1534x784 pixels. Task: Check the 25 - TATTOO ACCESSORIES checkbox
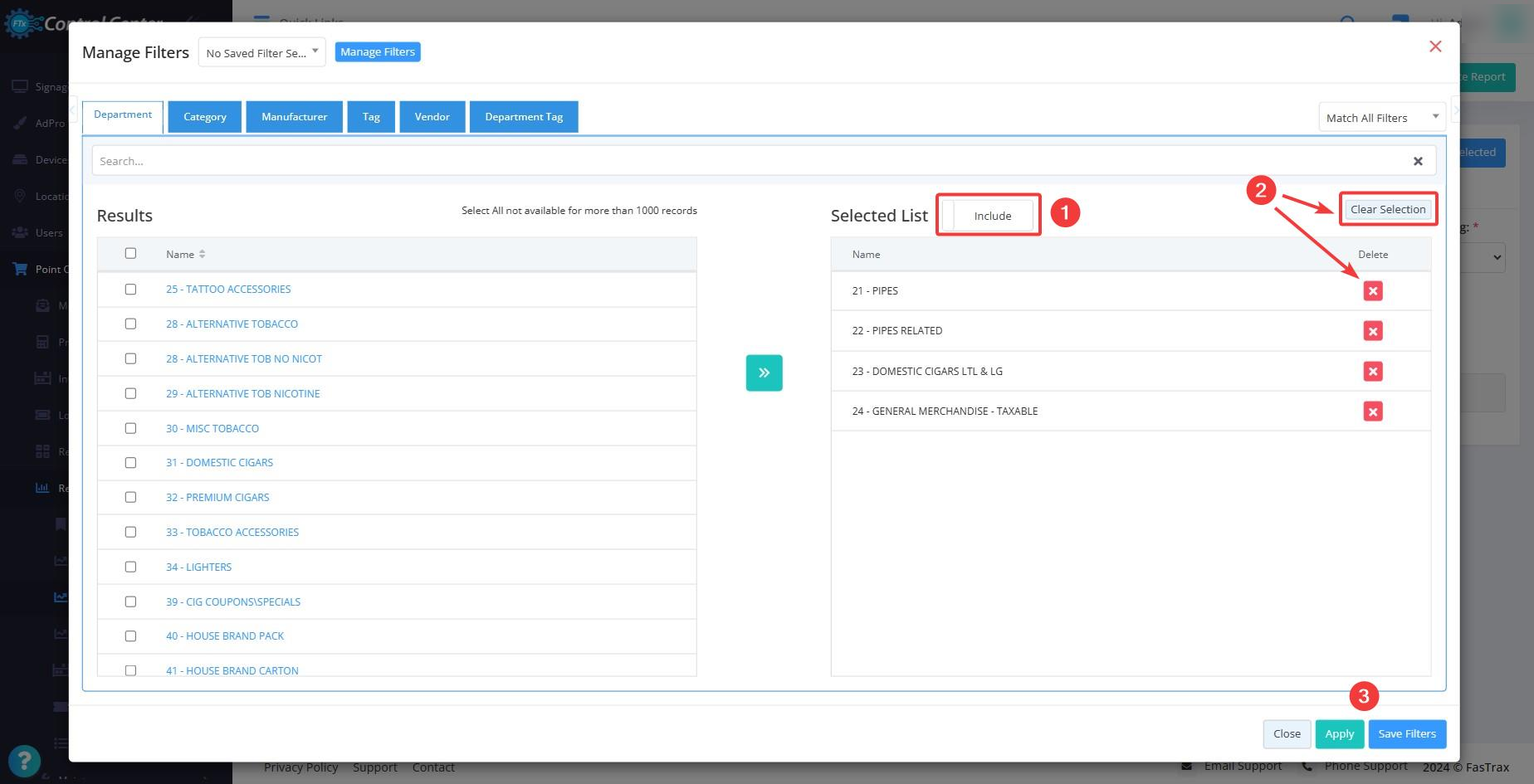tap(130, 290)
